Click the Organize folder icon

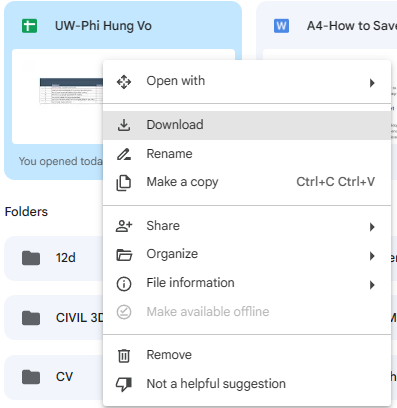124,255
